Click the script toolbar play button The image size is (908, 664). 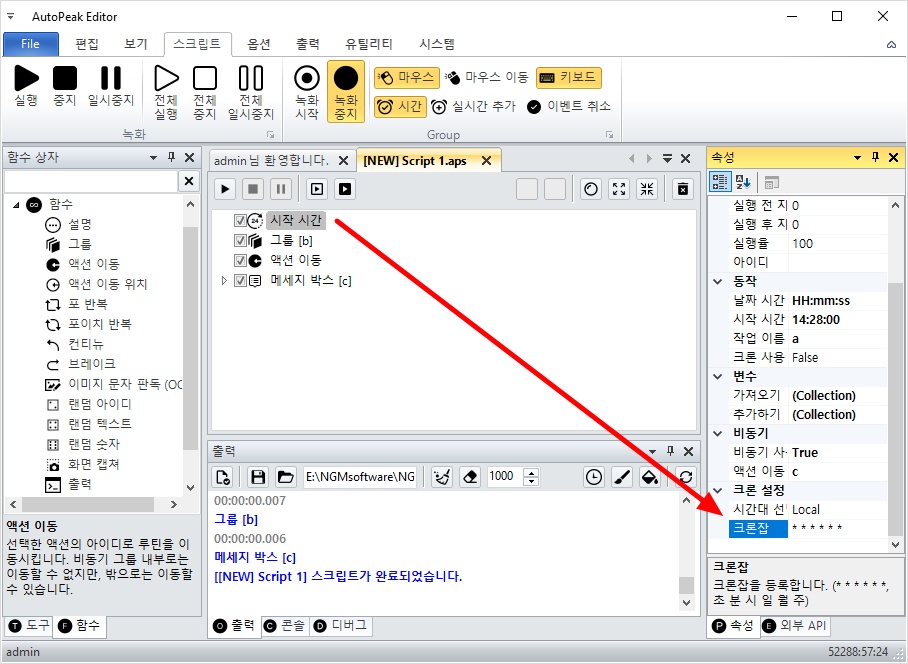pyautogui.click(x=225, y=189)
